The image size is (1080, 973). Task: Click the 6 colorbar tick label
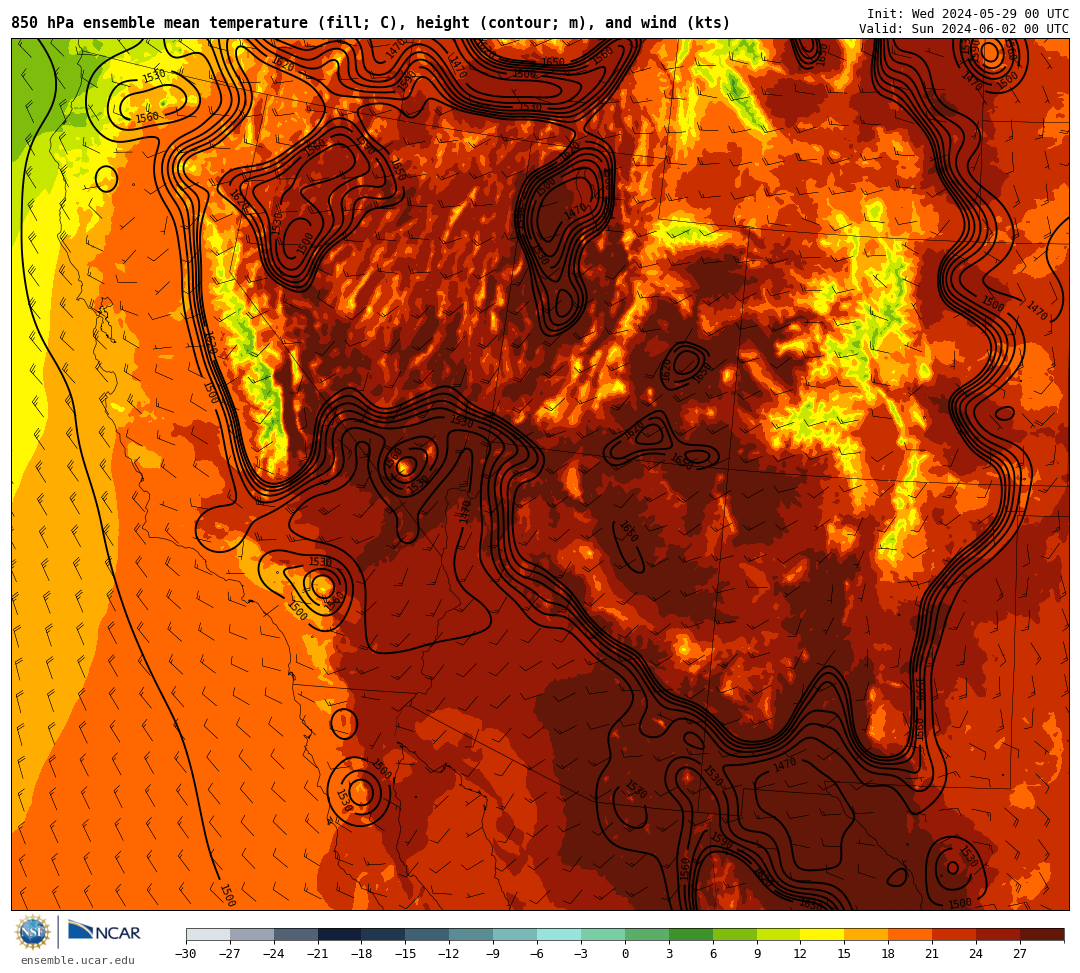tap(713, 954)
